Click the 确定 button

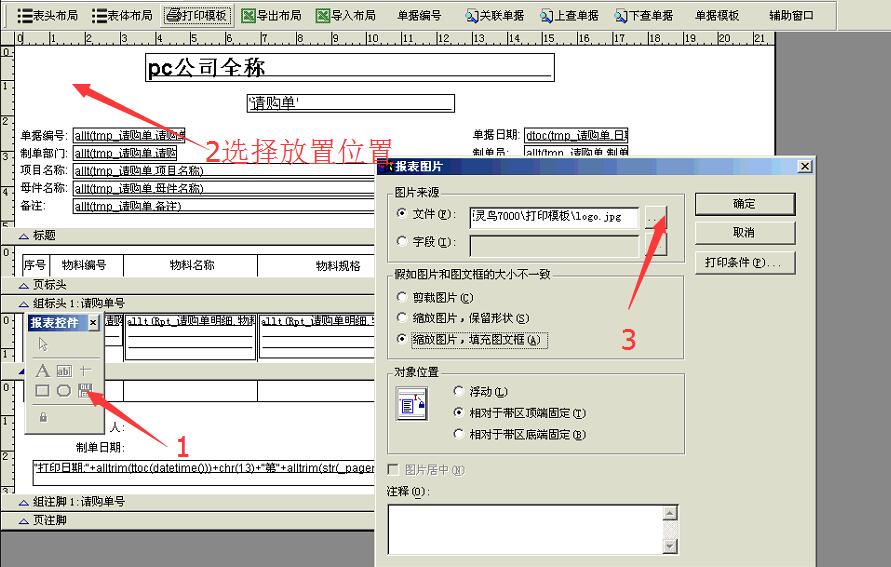pos(744,203)
